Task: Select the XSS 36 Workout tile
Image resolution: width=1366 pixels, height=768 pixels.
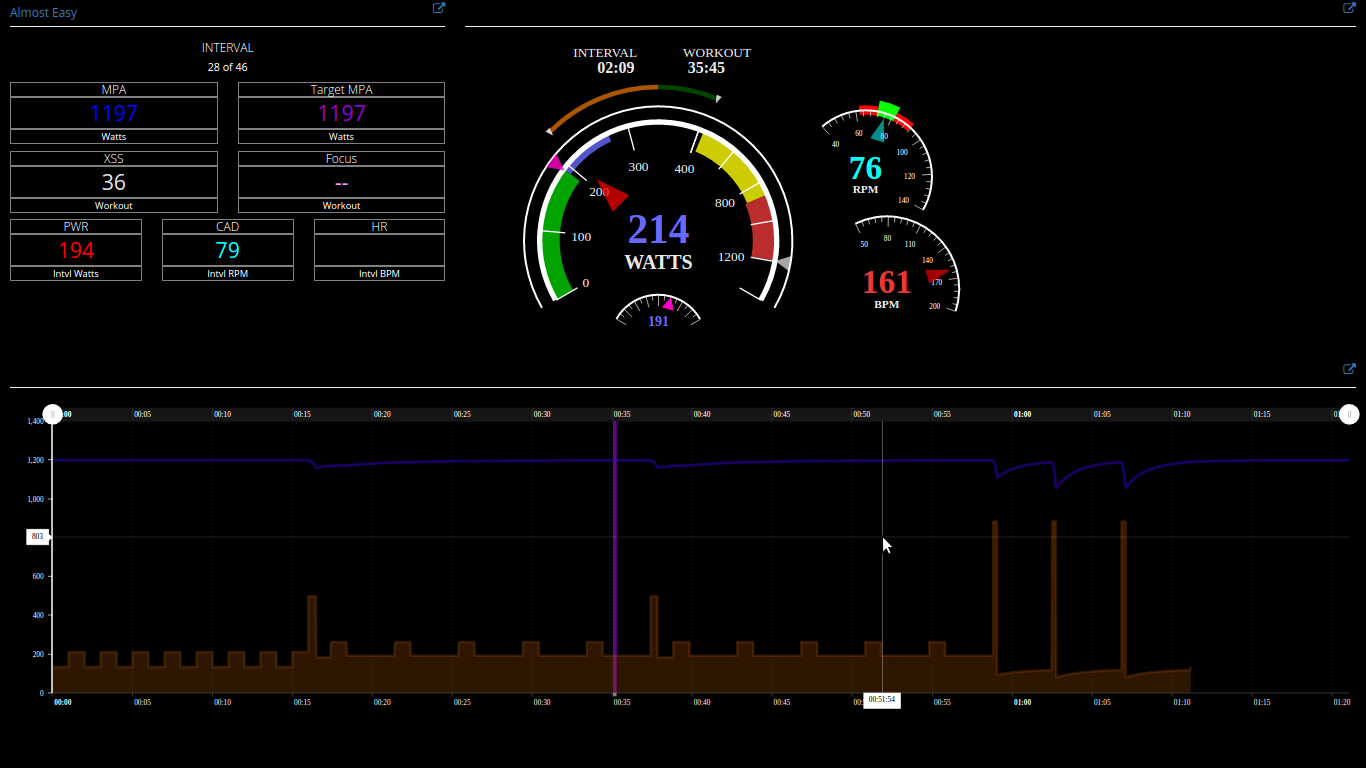Action: [x=114, y=182]
